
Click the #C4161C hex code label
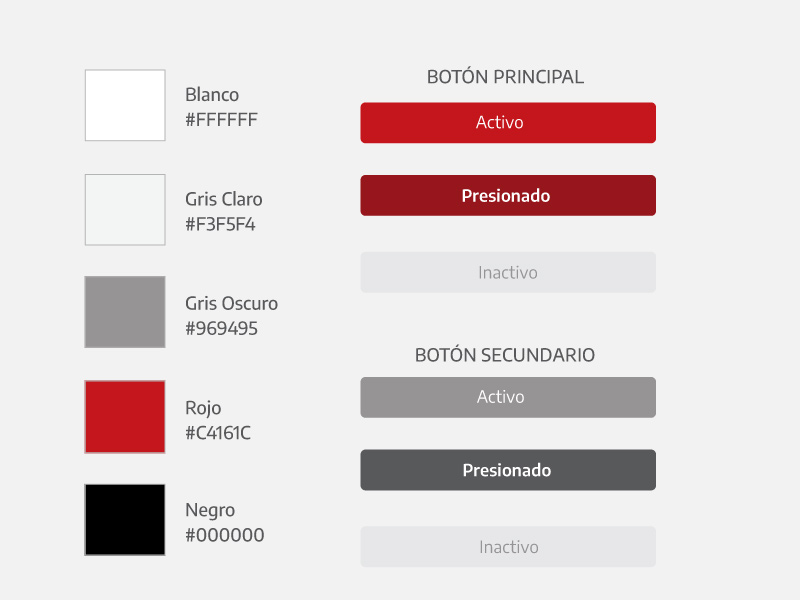218,433
